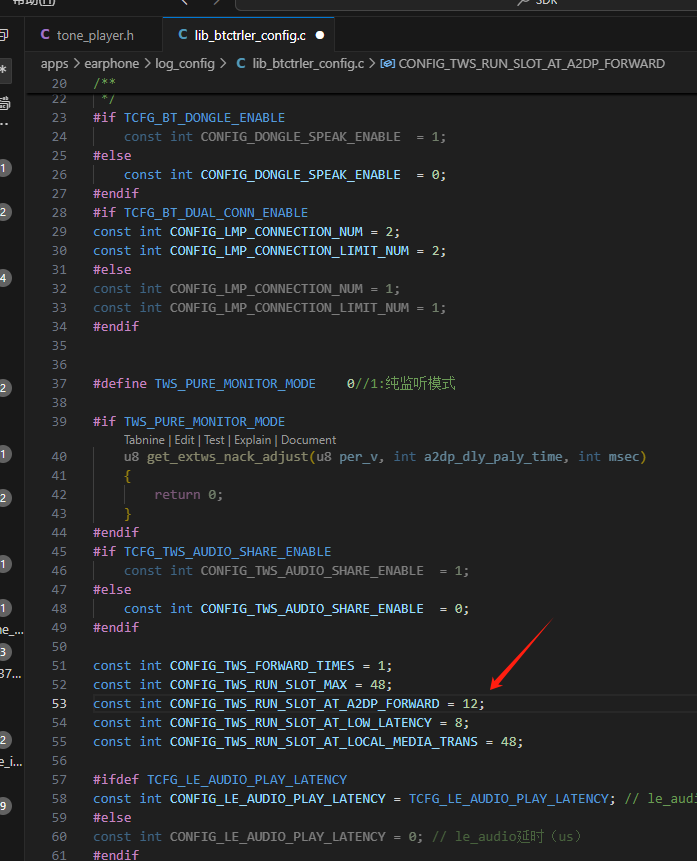This screenshot has width=697, height=861.
Task: Click '#if TCFG_BT_DONGLE_ENABLE' on line 23
Action: click(x=189, y=118)
